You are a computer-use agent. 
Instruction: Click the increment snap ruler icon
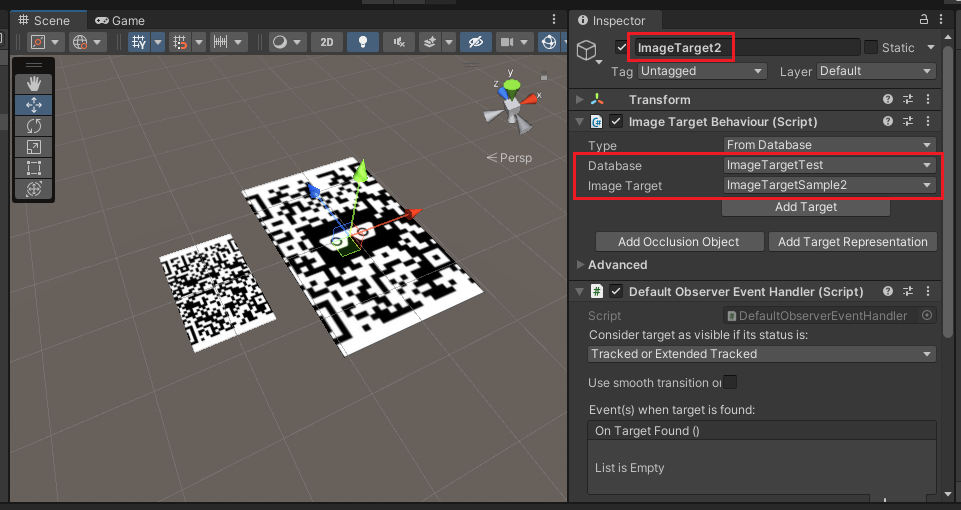[x=221, y=42]
